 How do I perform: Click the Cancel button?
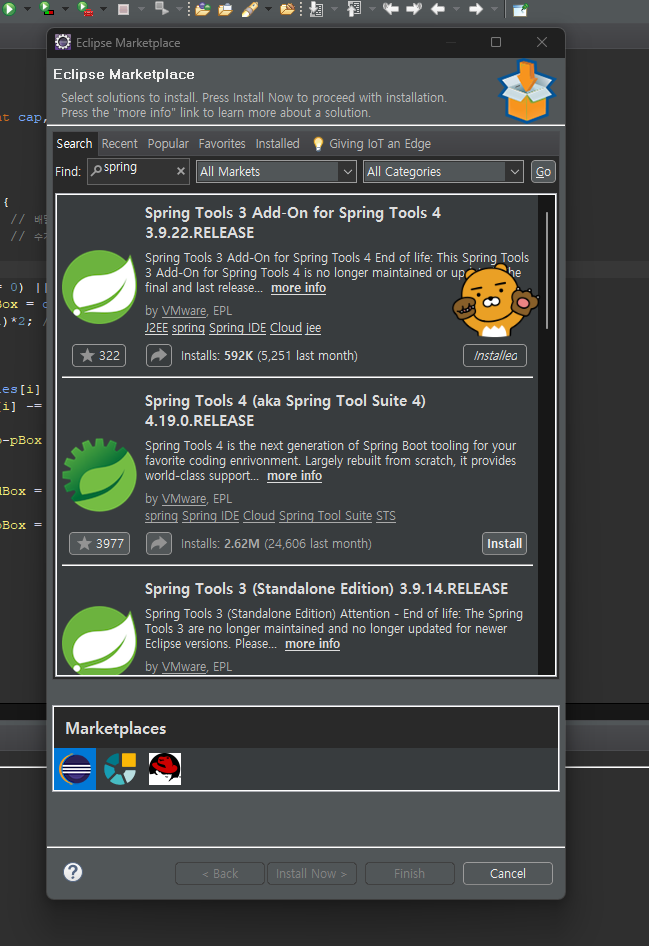click(507, 874)
